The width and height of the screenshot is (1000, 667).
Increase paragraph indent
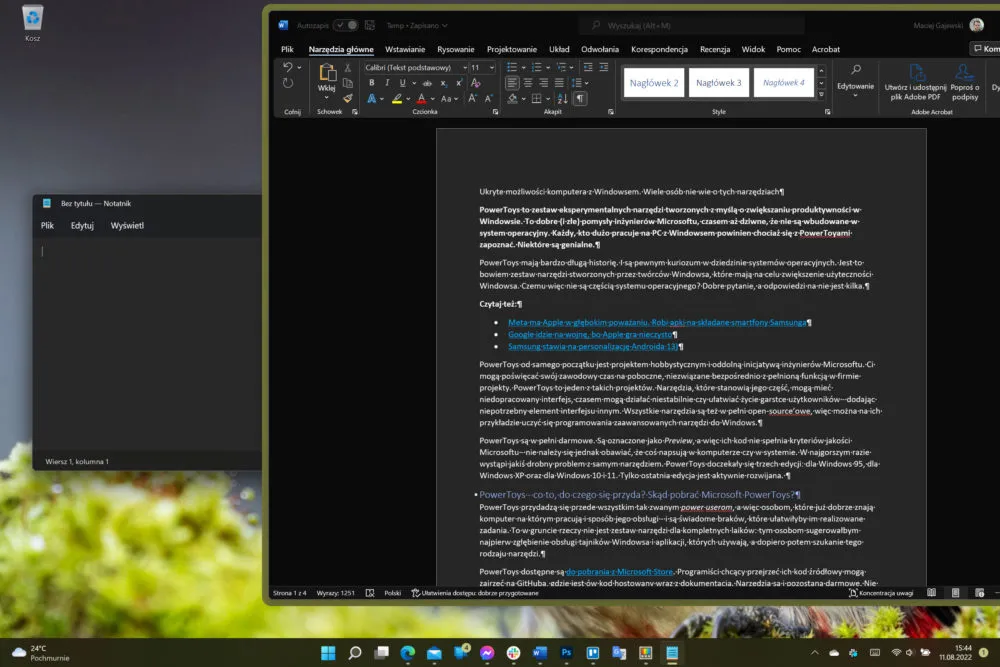pos(603,67)
